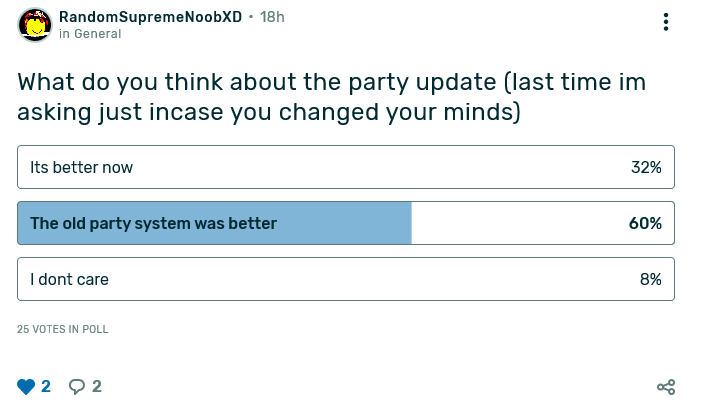
Task: Click the "25 votes in poll" label
Action: tap(63, 328)
